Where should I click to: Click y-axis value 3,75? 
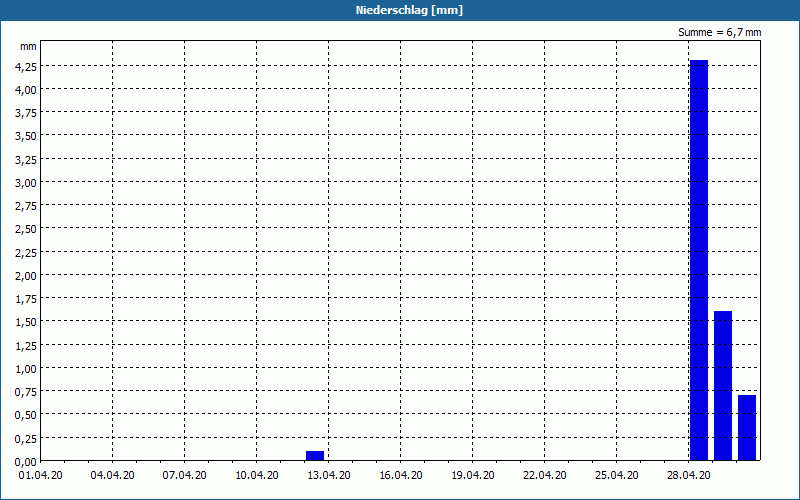point(26,113)
